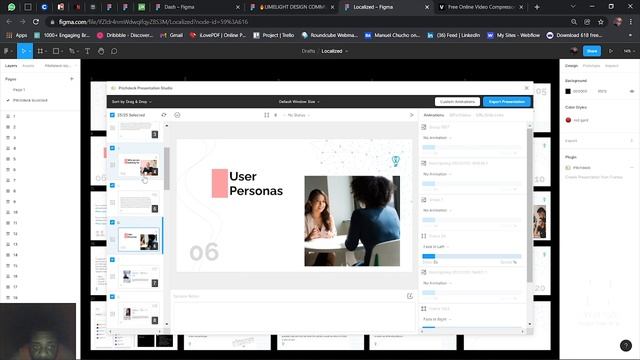Screen dimensions: 640x360
Task: Select the slide 4 thumbnail
Action: coord(138,165)
